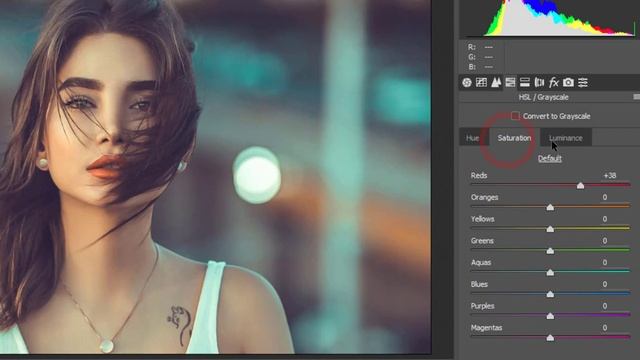The height and width of the screenshot is (360, 640).
Task: Click the 'Reds' label
Action: pyautogui.click(x=479, y=176)
